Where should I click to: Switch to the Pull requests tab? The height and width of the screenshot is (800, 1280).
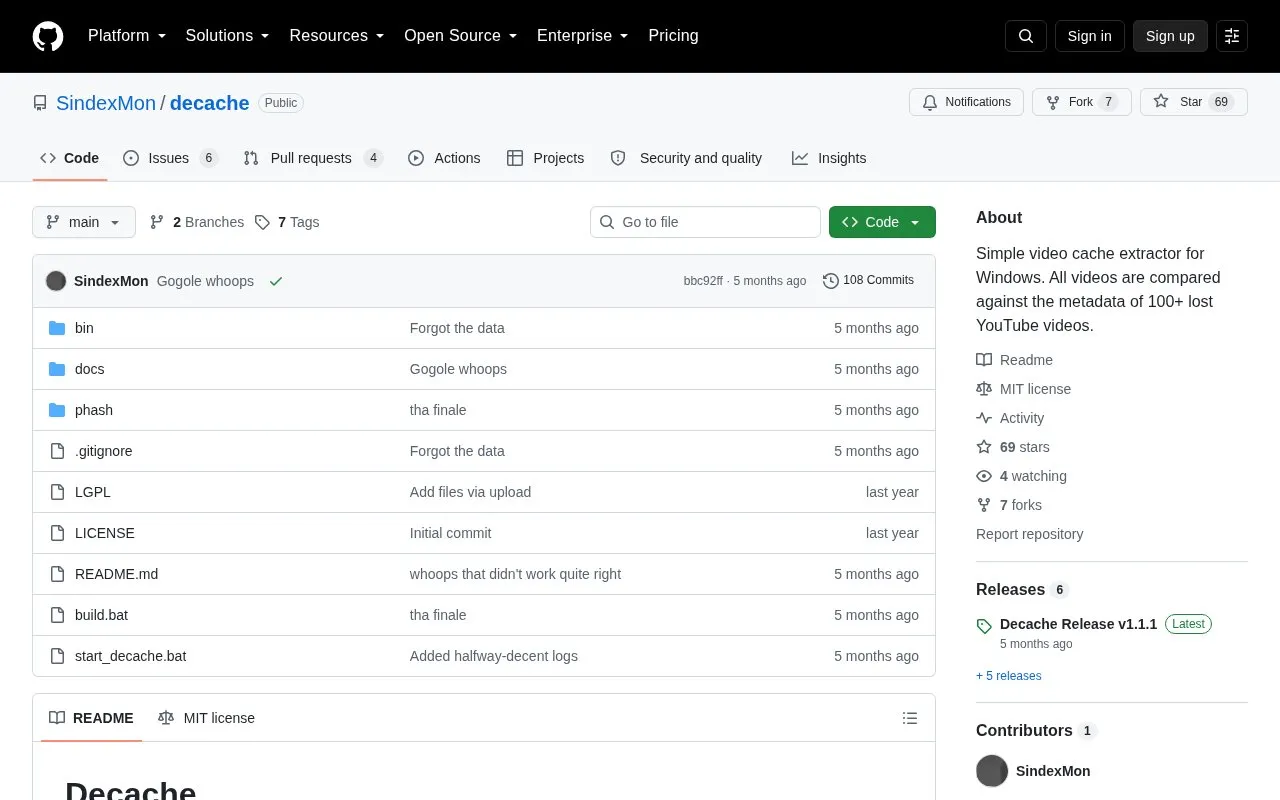pos(313,158)
